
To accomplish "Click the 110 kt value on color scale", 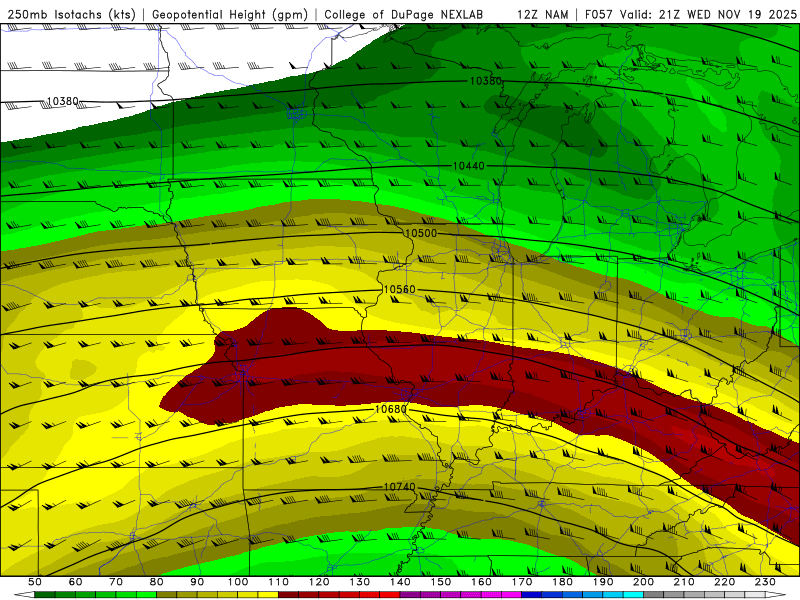I will [x=279, y=582].
